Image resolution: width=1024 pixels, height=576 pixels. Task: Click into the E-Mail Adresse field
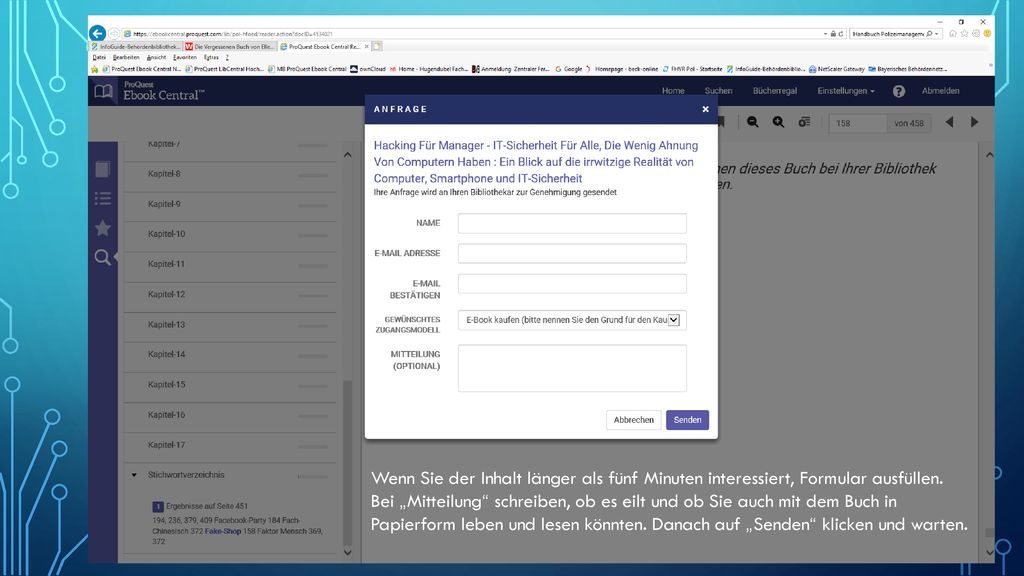pyautogui.click(x=572, y=253)
